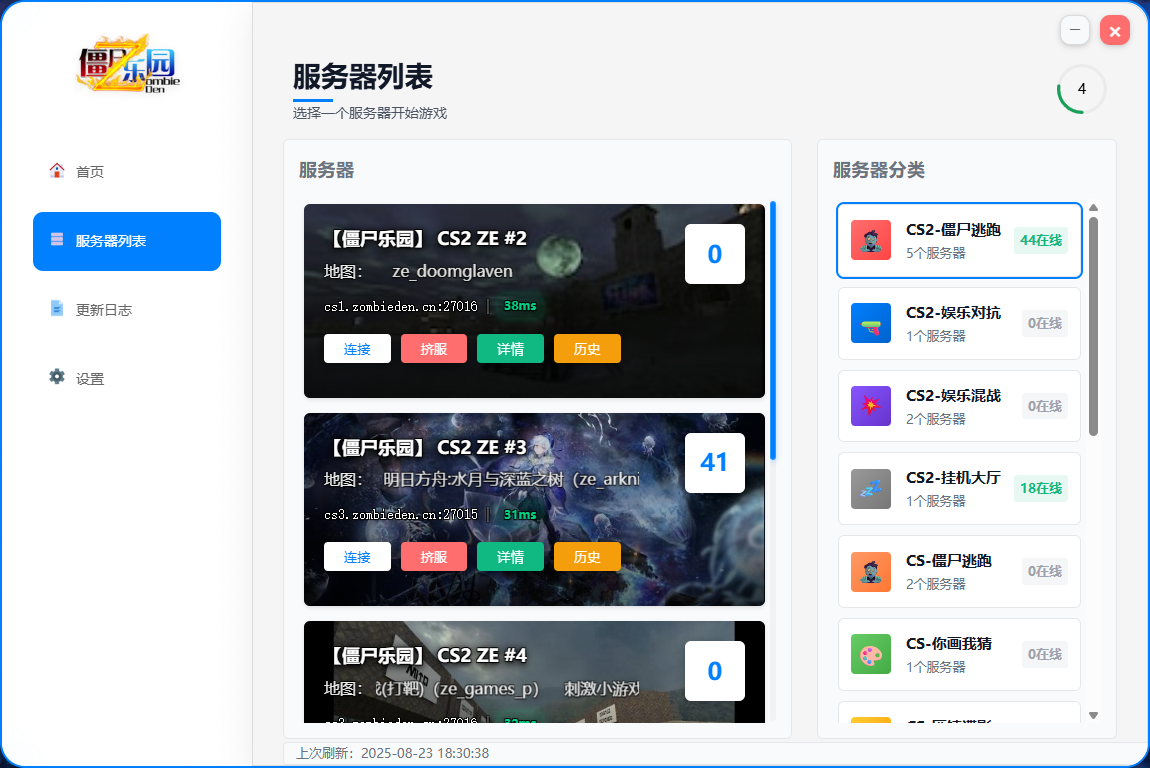The width and height of the screenshot is (1150, 768).
Task: Click the CS2 ZE #3 server card thumbnail
Action: [x=534, y=509]
